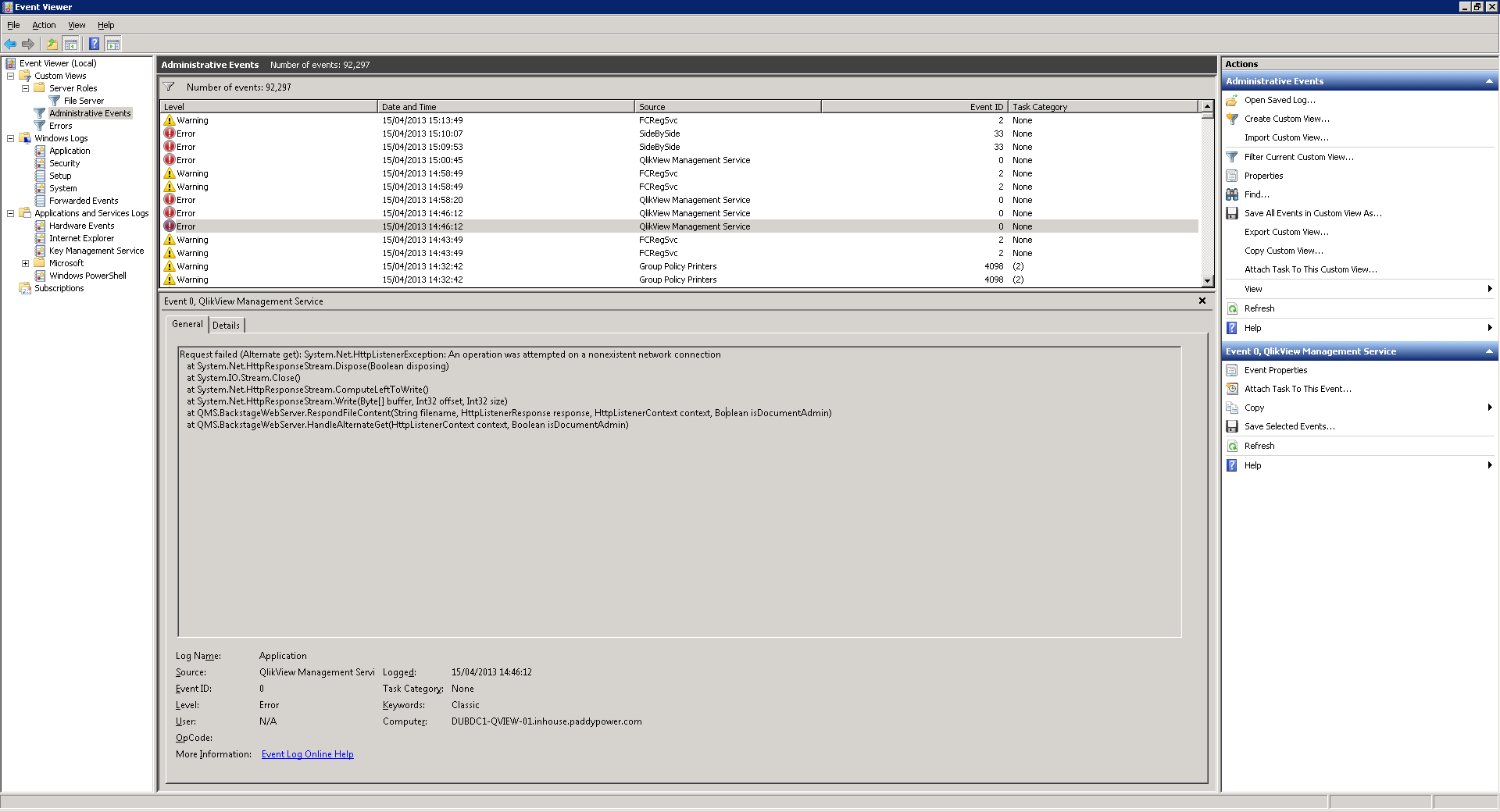
Task: Click the Errors custom view funnel icon
Action: tap(40, 126)
